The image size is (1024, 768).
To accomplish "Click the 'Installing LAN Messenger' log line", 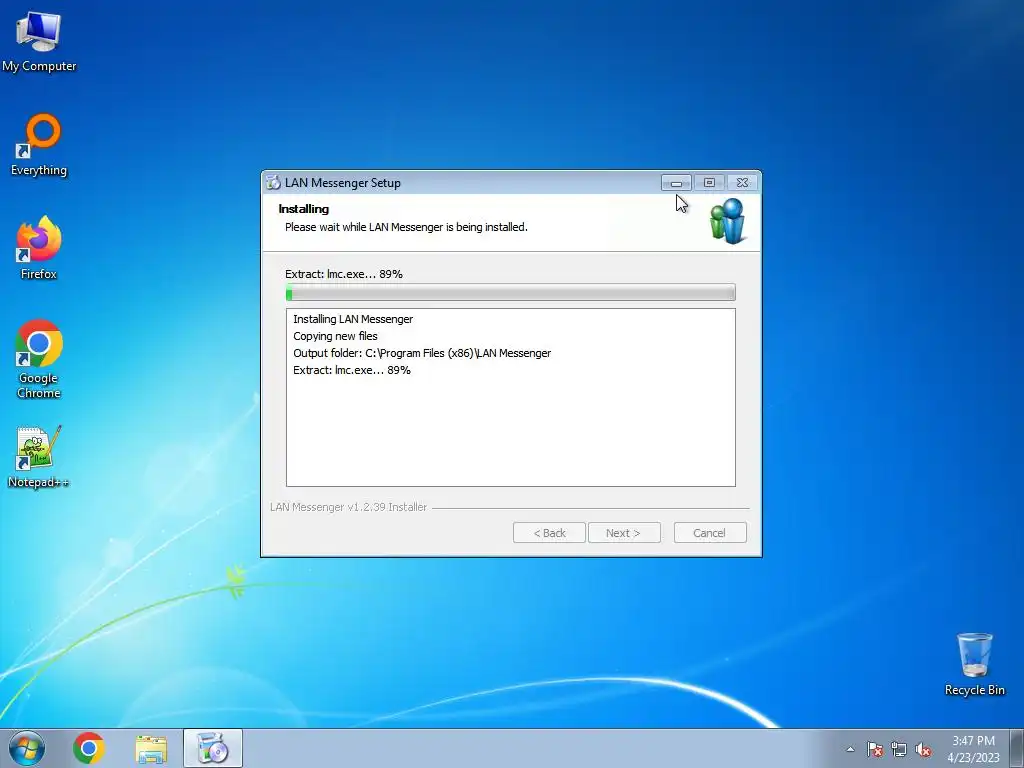I will [x=353, y=319].
